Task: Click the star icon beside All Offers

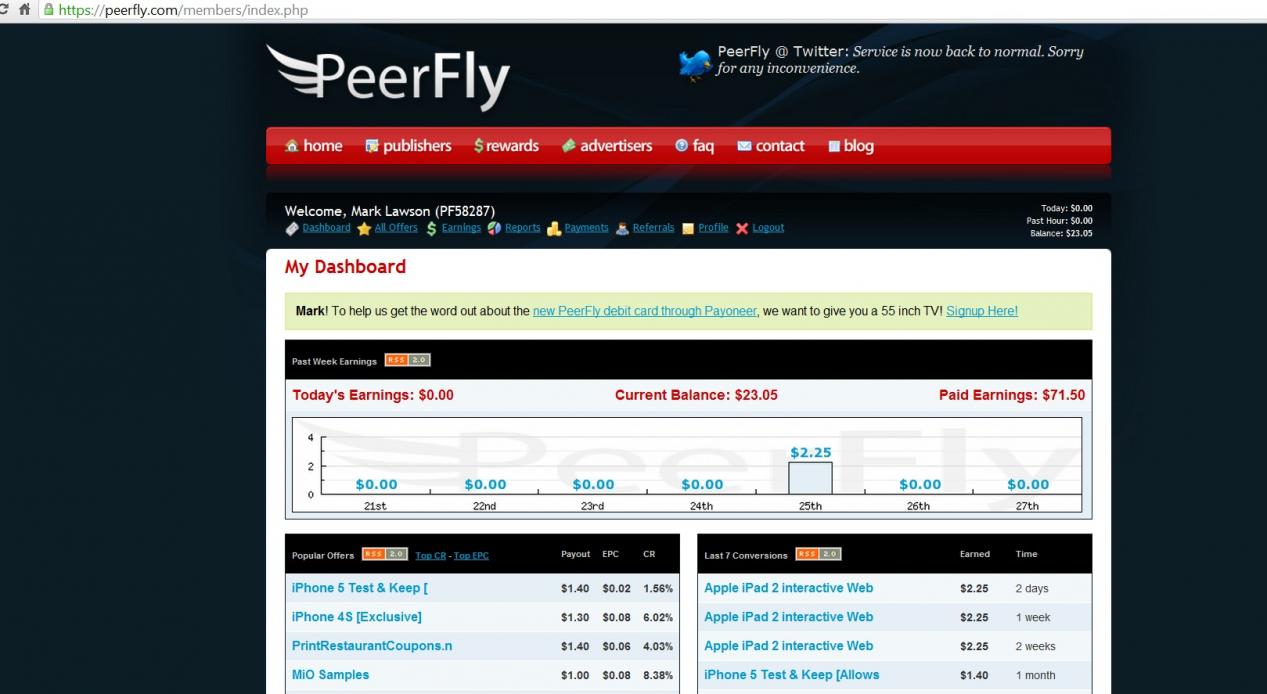Action: tap(364, 228)
